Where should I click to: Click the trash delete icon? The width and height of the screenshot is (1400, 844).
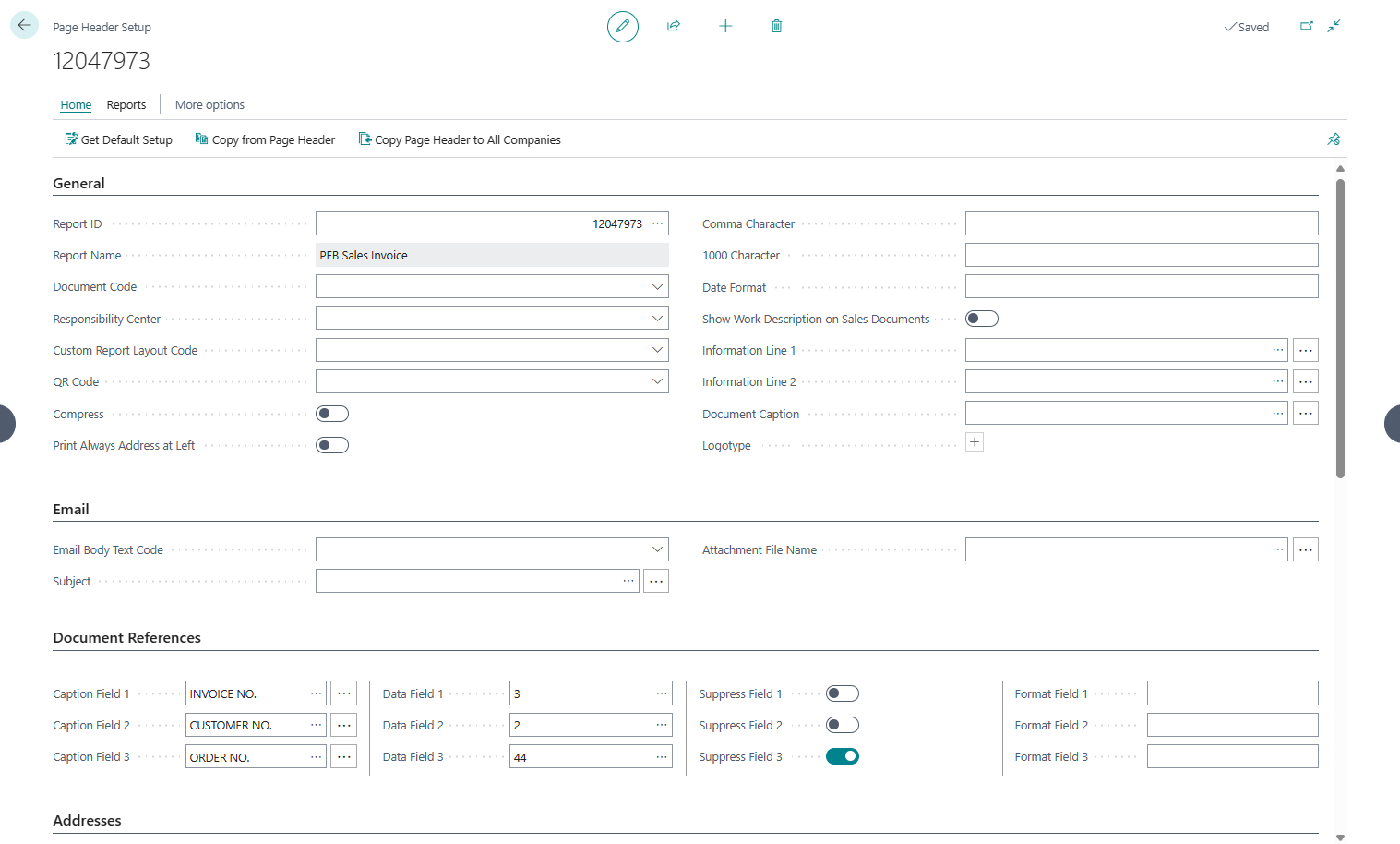pos(777,26)
